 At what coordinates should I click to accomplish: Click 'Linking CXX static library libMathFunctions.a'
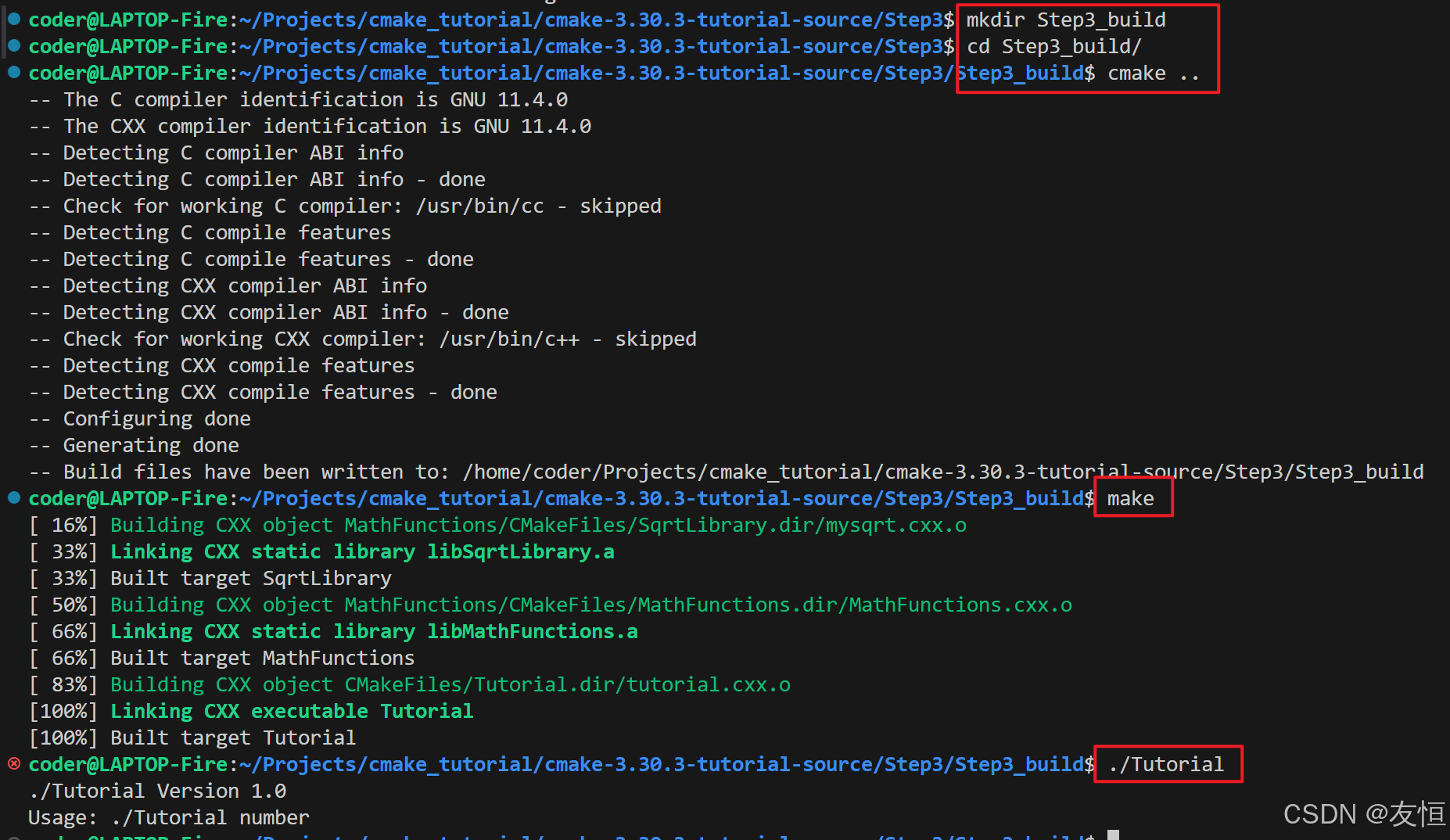(x=374, y=631)
